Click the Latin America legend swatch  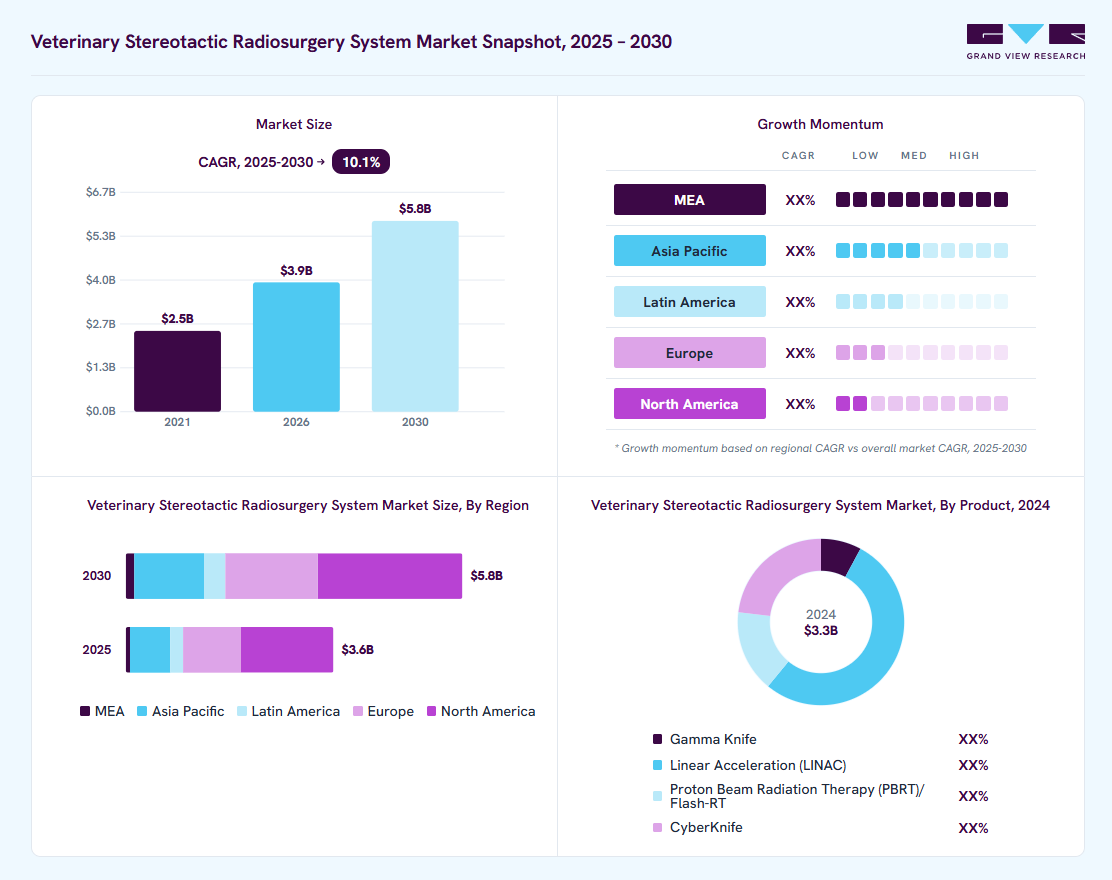pos(242,711)
